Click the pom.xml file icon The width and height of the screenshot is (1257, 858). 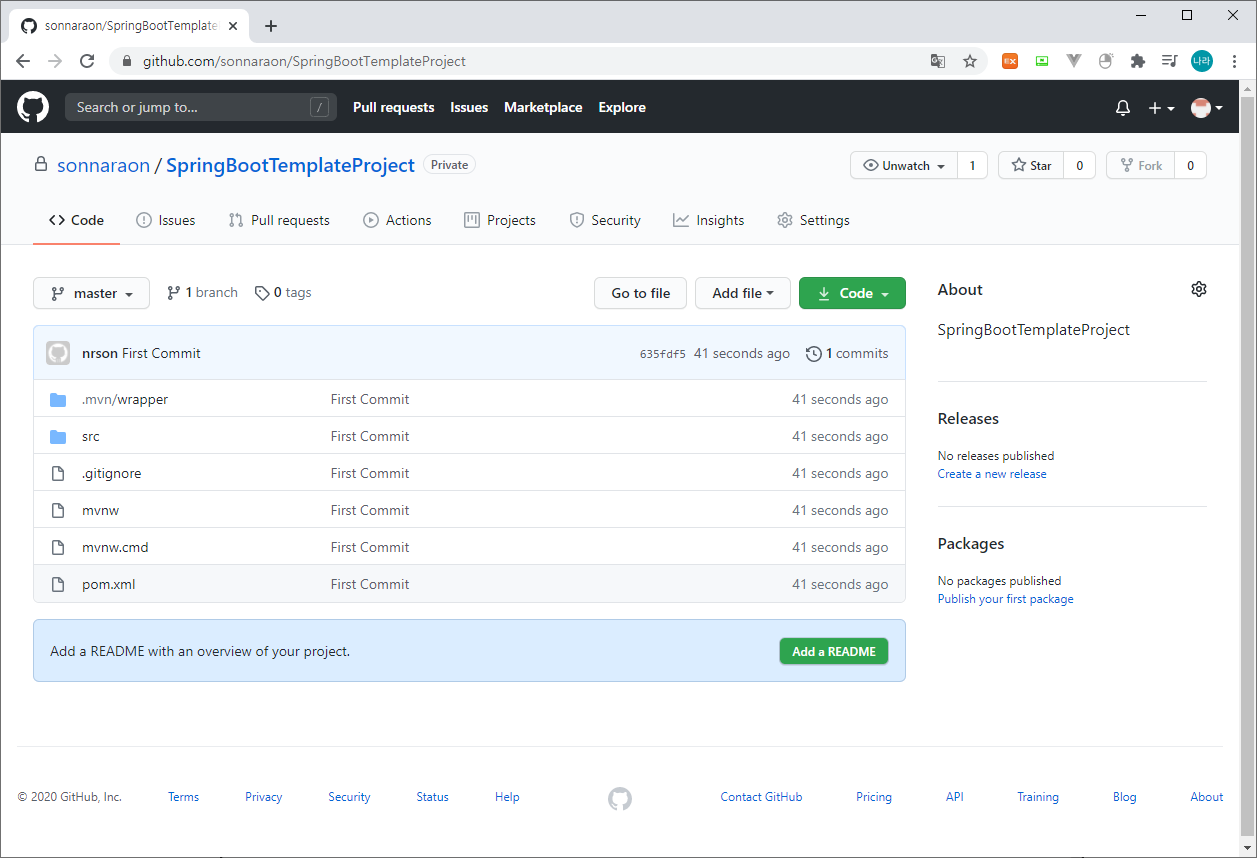pyautogui.click(x=58, y=585)
